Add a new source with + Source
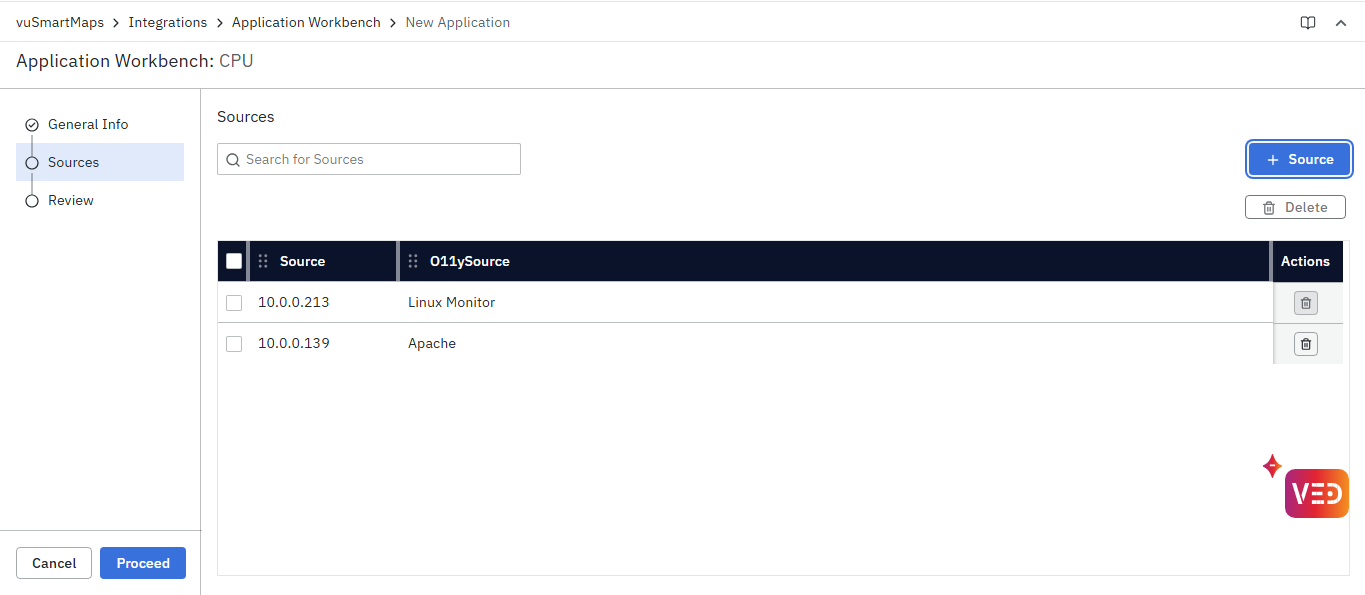The height and width of the screenshot is (595, 1365). 1299,160
